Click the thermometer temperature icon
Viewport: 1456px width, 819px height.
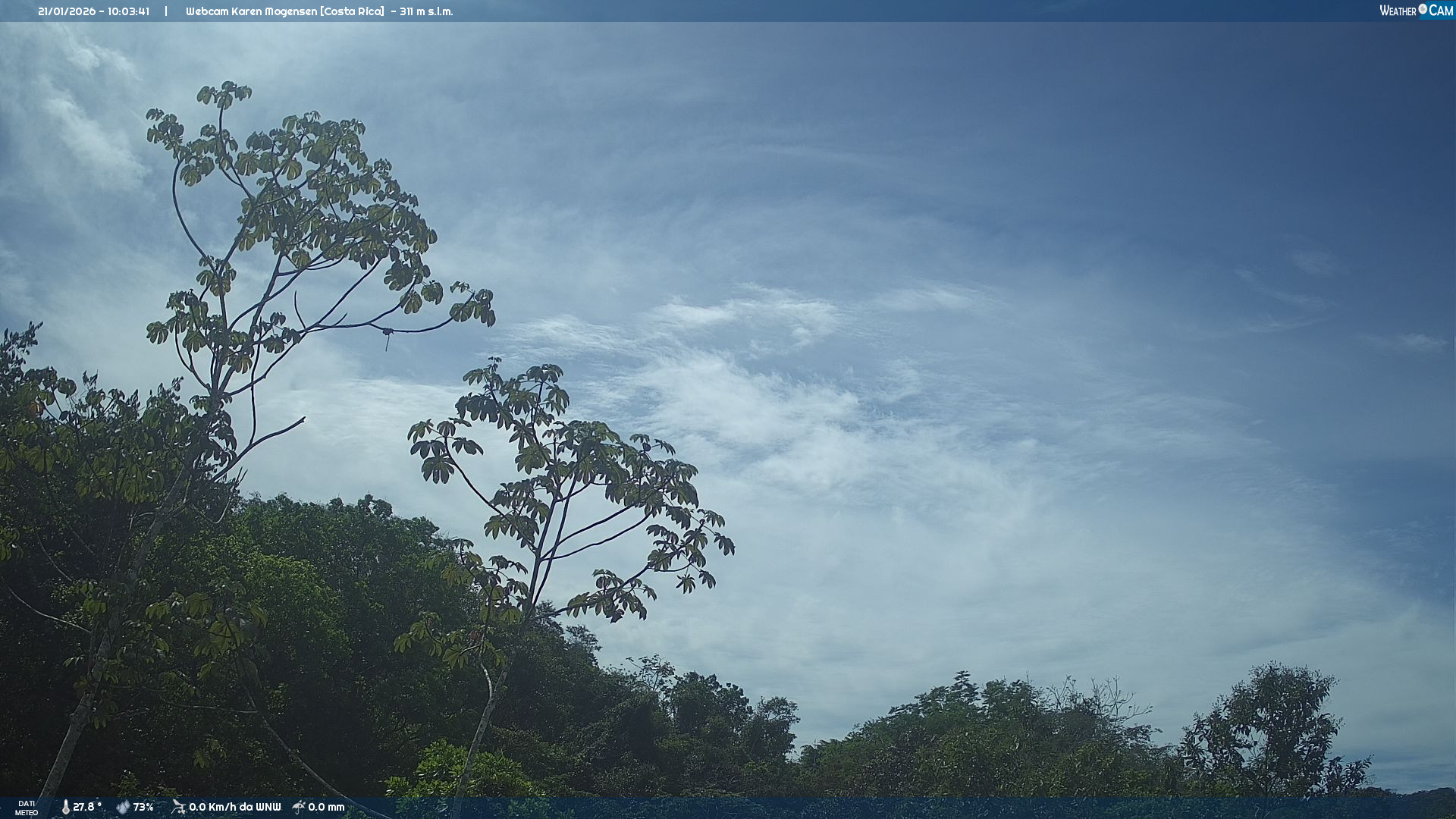[x=65, y=807]
